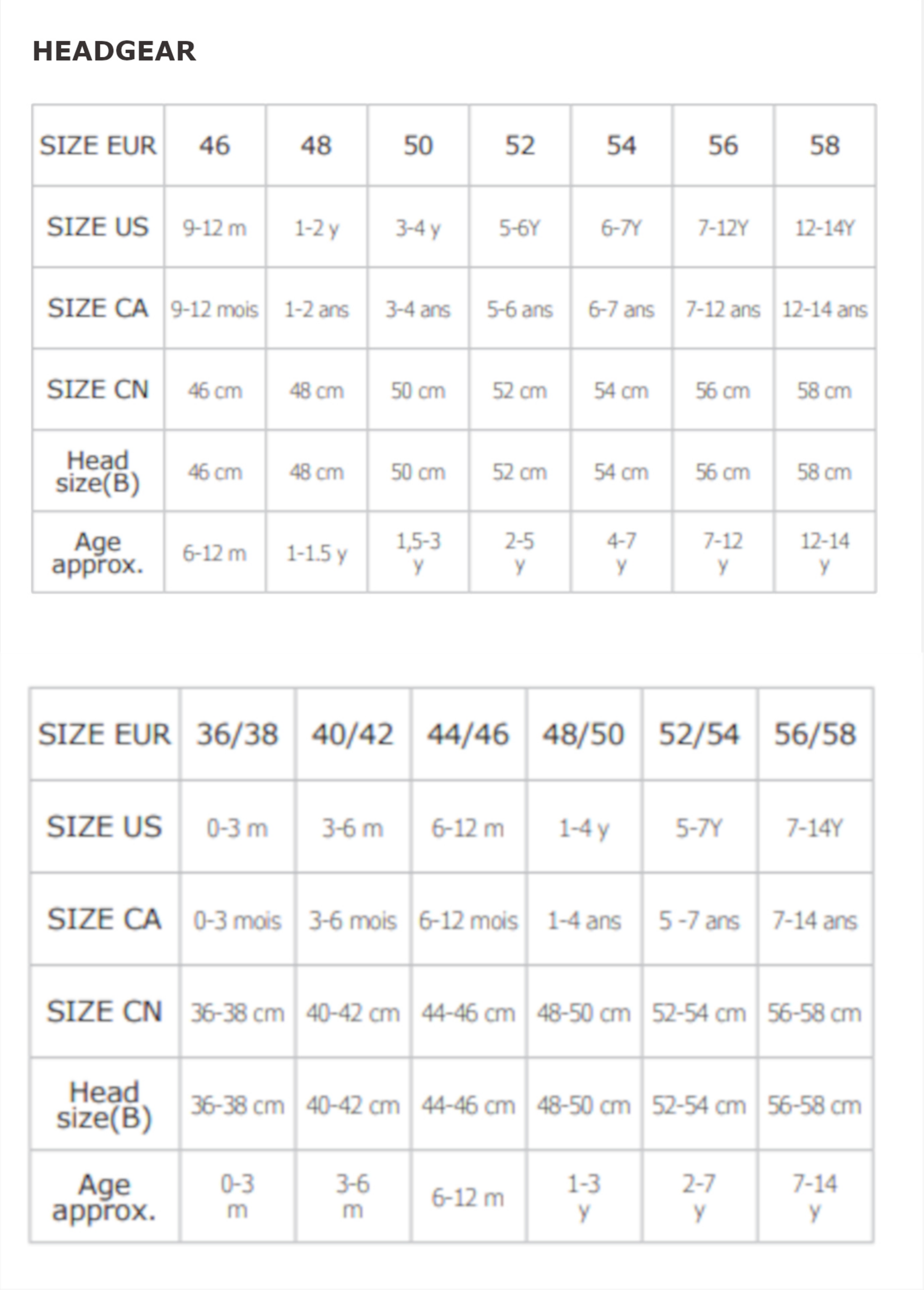Click the 4-7 y age cell
The width and height of the screenshot is (924, 1290).
[x=622, y=552]
